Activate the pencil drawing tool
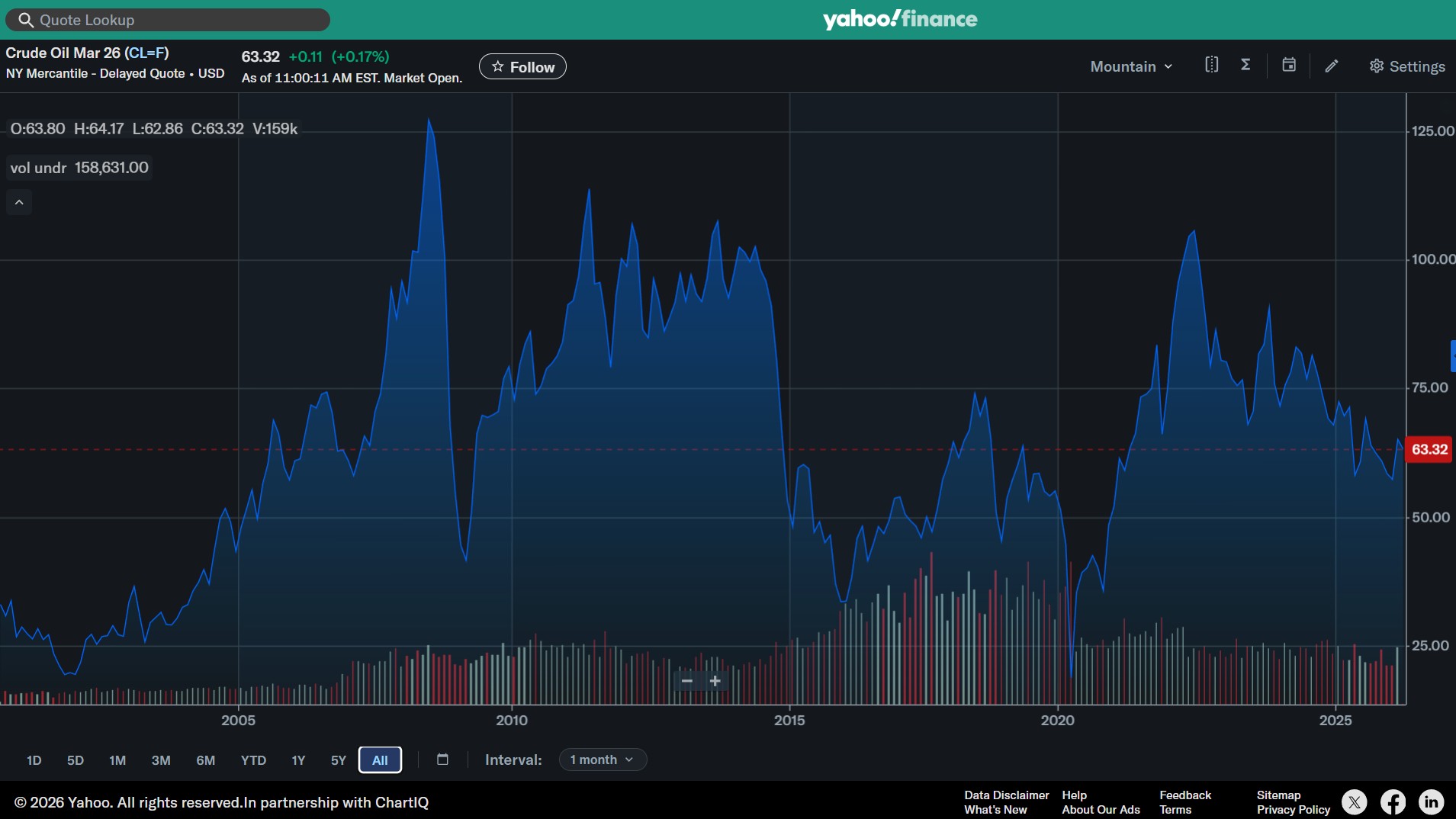 coord(1332,66)
